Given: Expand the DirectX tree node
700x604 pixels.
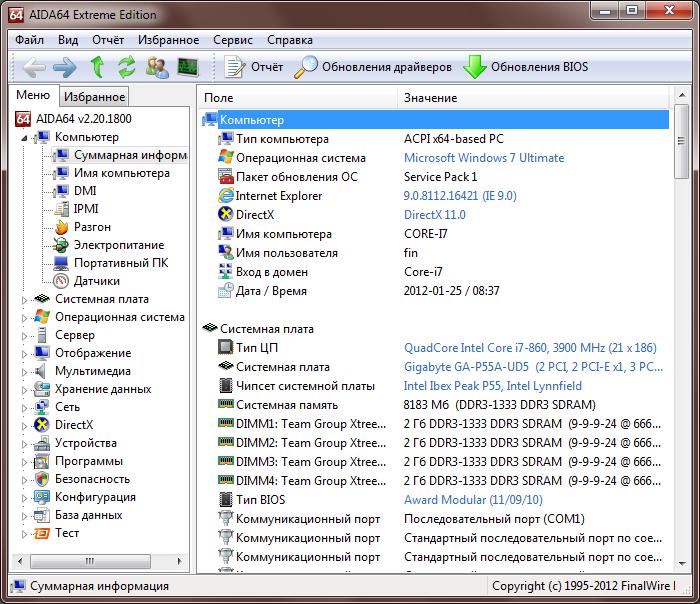Looking at the screenshot, I should pos(25,426).
